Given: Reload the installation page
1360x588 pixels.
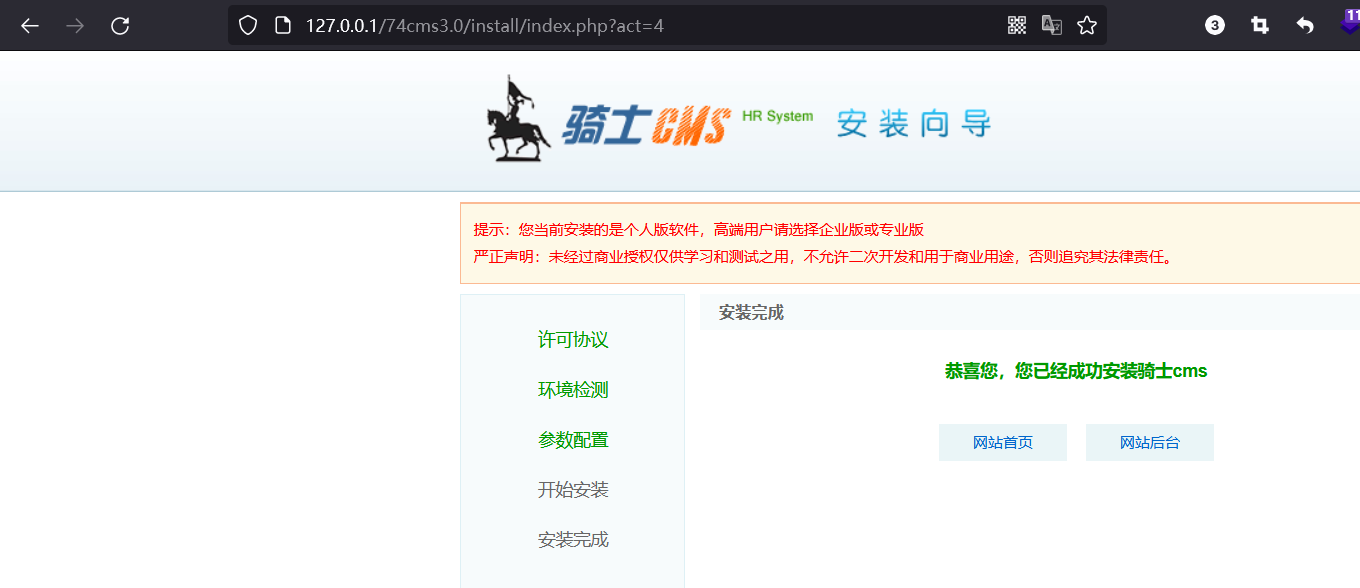Looking at the screenshot, I should coord(120,25).
